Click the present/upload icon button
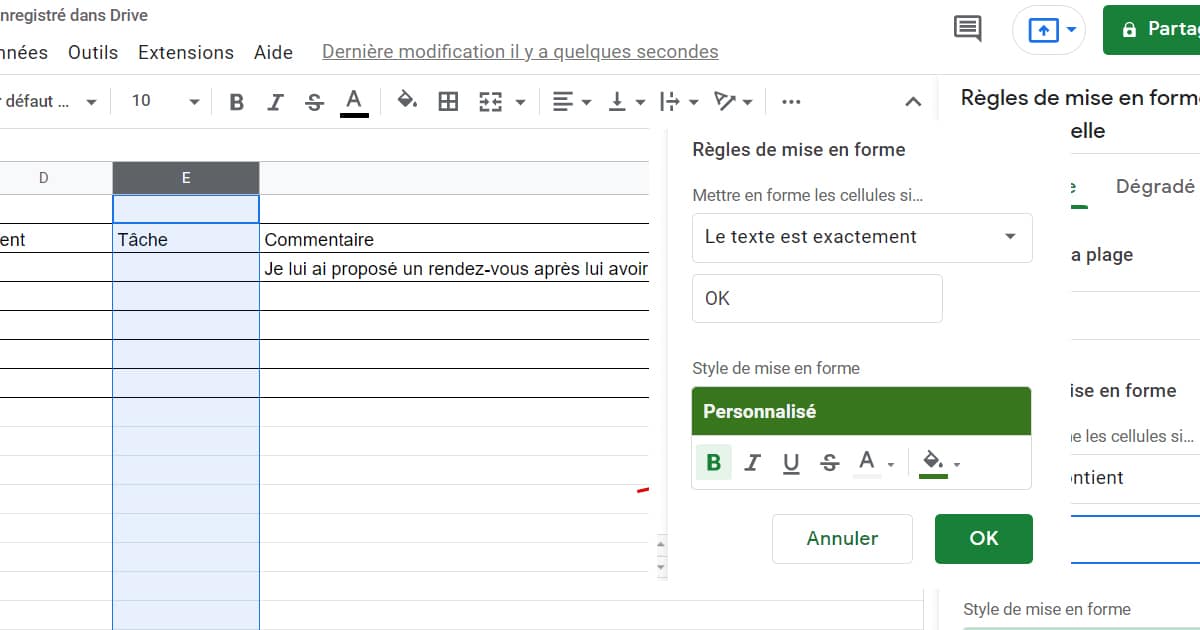1200x630 pixels. pyautogui.click(x=1043, y=30)
